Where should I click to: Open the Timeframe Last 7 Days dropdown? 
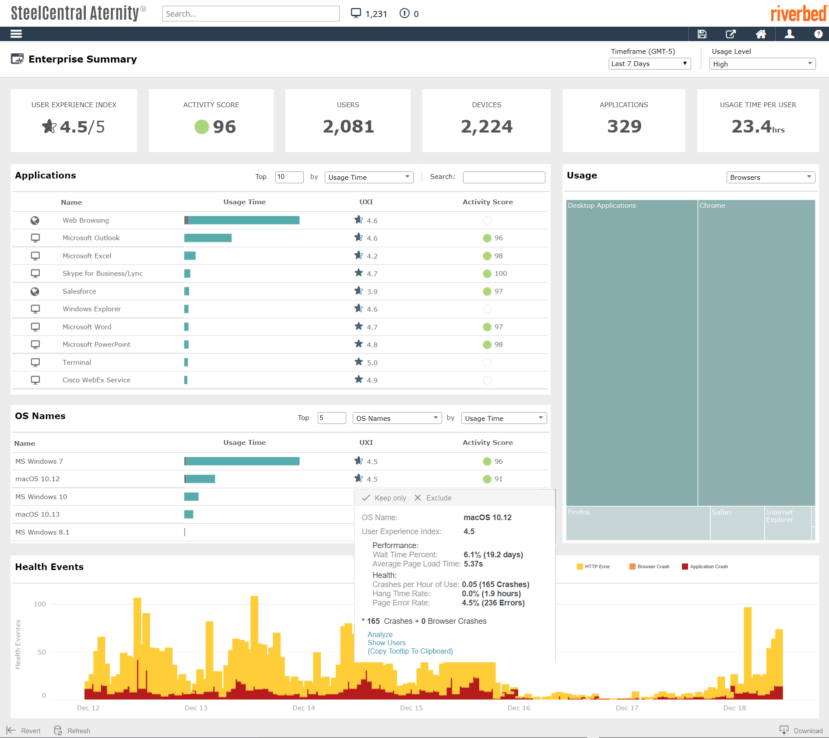[x=649, y=63]
